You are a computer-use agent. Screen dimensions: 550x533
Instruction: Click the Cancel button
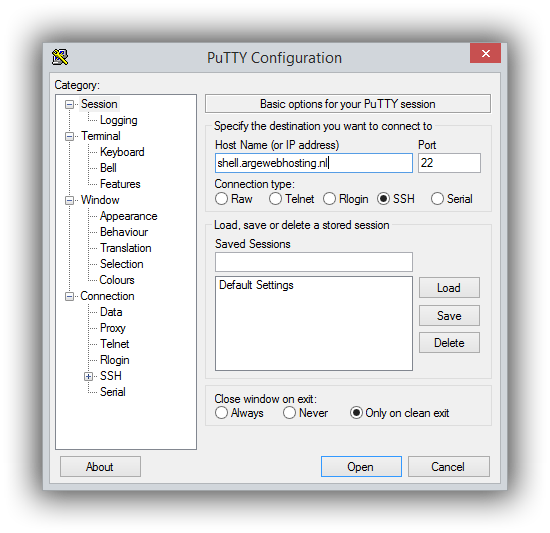coord(448,467)
